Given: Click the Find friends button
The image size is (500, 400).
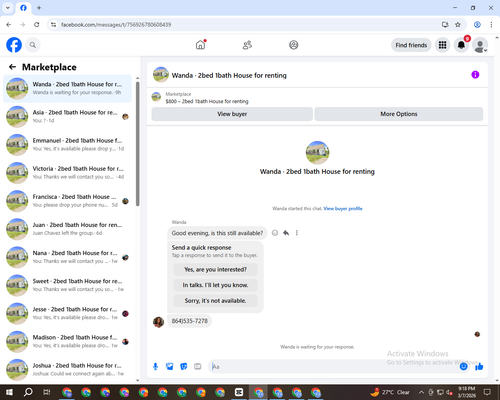Looking at the screenshot, I should click(x=411, y=45).
